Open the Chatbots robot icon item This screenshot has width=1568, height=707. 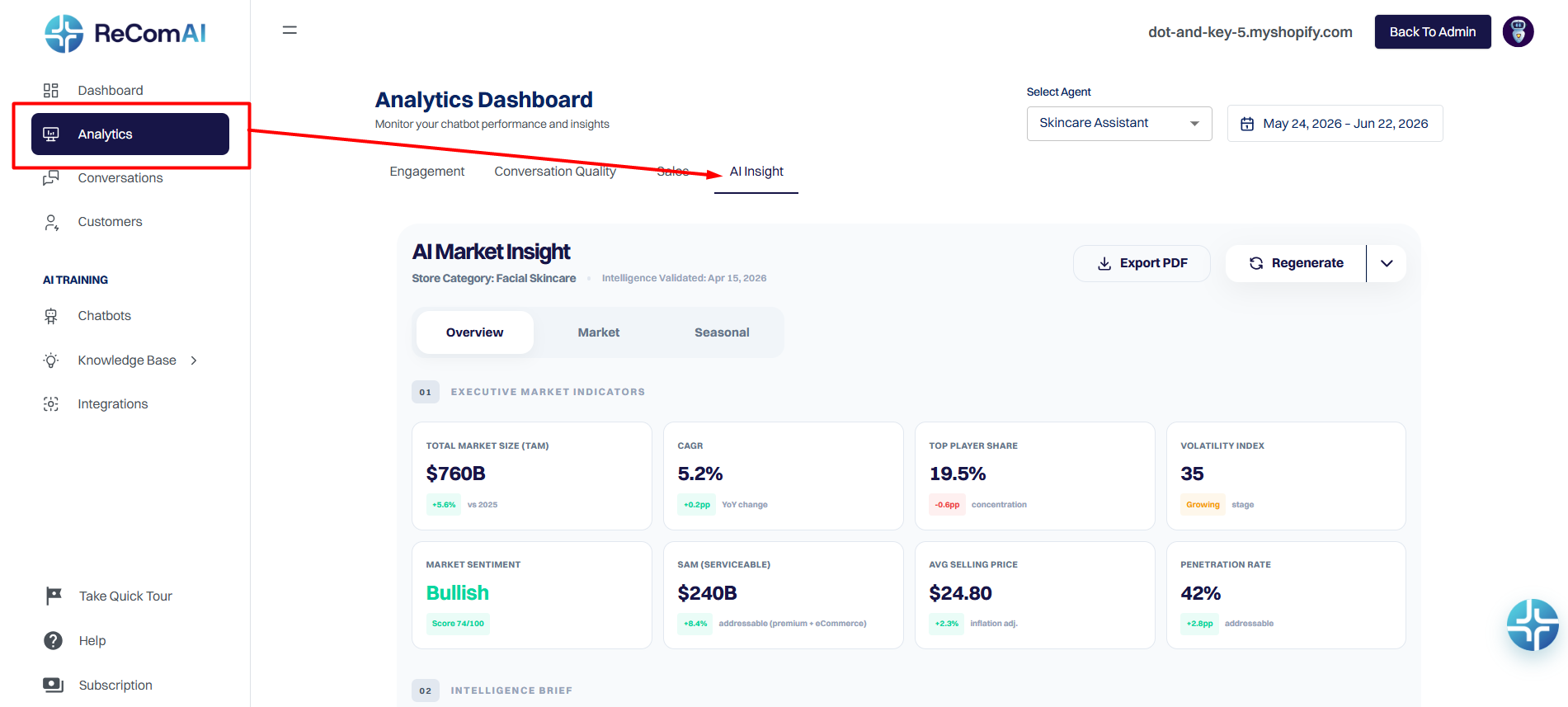[x=51, y=316]
